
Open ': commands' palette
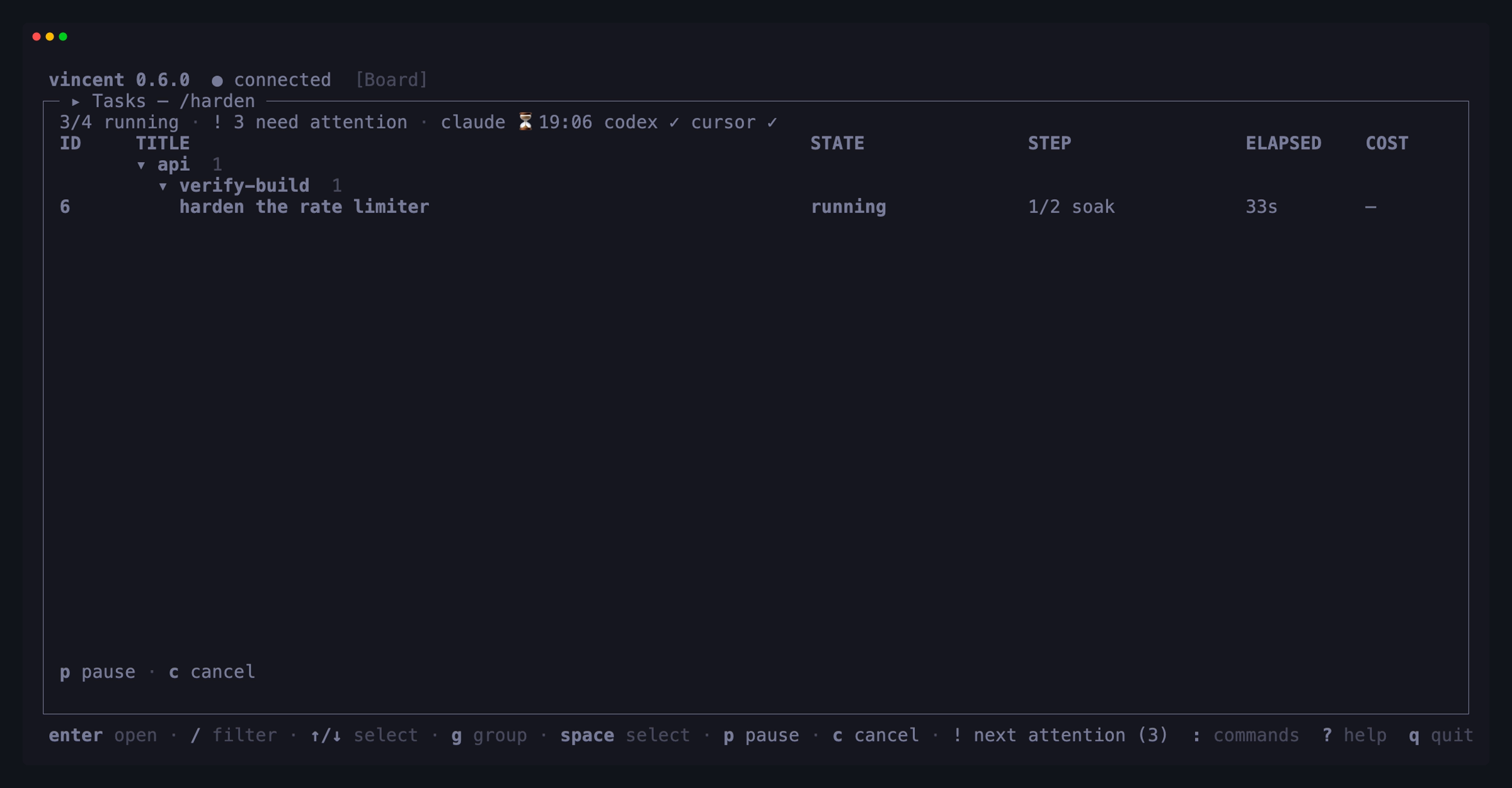(x=1246, y=736)
